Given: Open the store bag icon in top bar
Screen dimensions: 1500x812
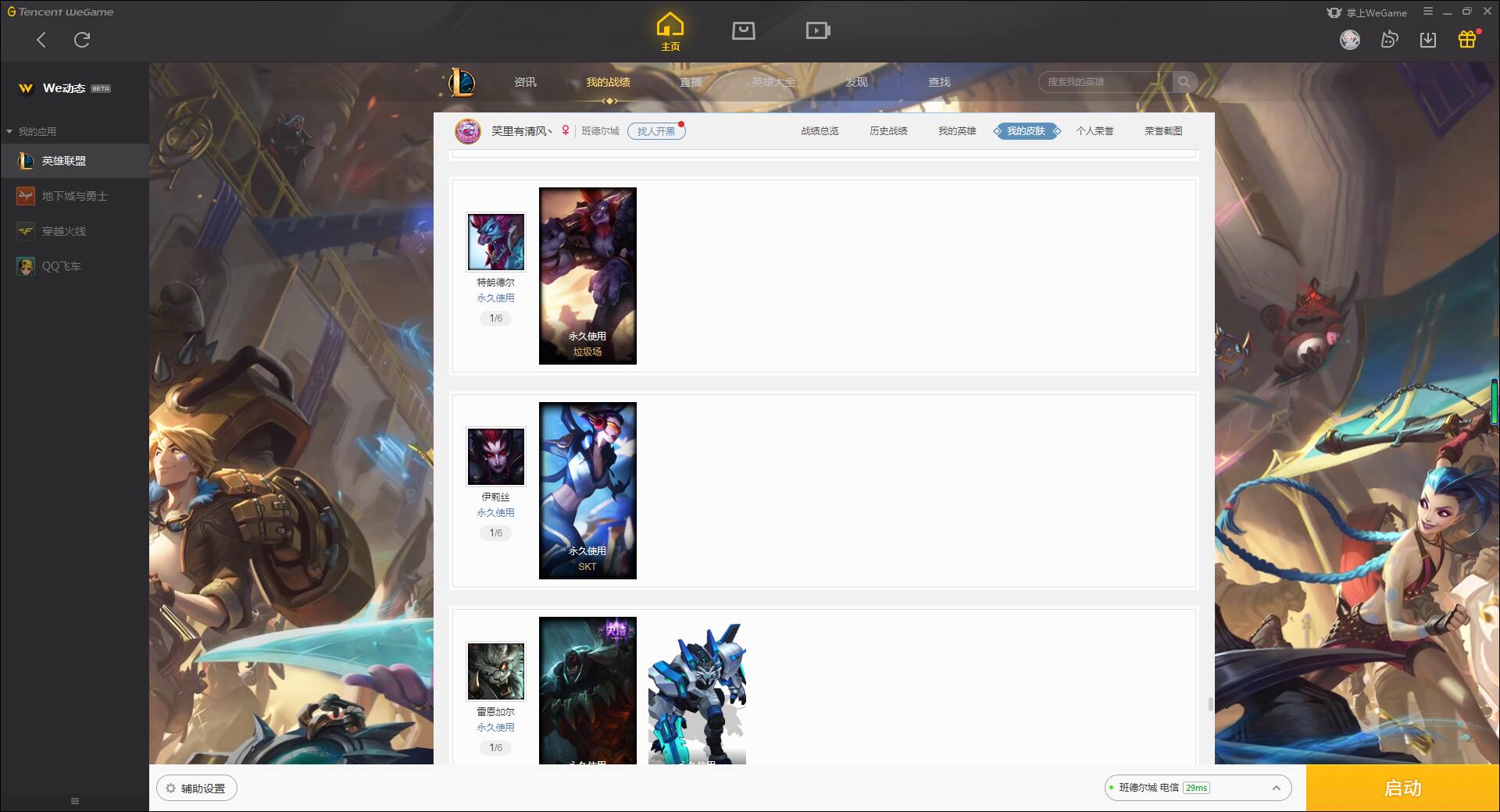Looking at the screenshot, I should tap(744, 30).
